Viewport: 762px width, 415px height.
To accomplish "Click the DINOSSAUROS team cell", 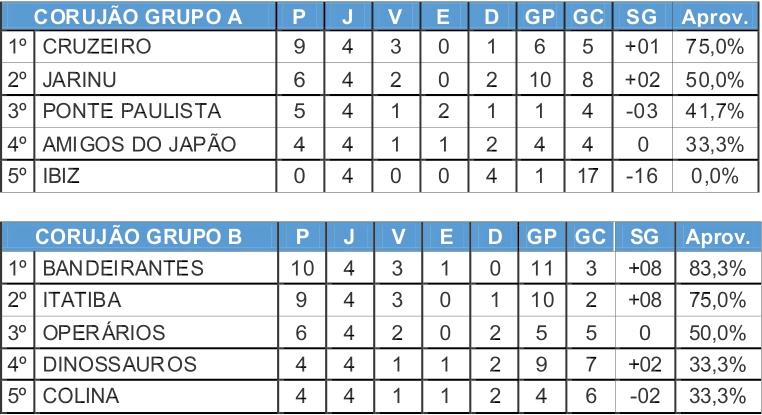I will click(156, 364).
